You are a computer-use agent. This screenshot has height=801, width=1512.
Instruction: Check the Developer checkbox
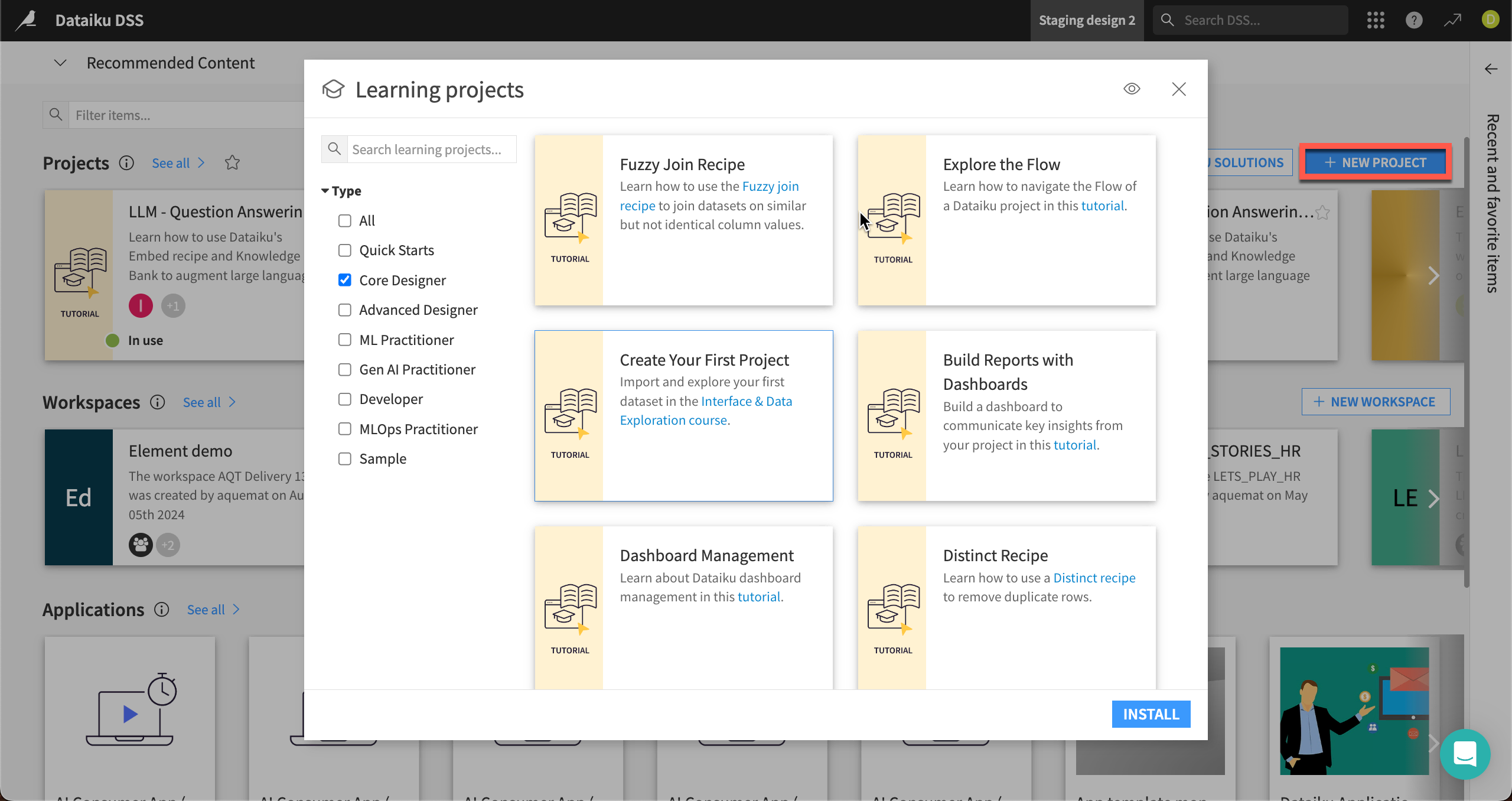345,399
